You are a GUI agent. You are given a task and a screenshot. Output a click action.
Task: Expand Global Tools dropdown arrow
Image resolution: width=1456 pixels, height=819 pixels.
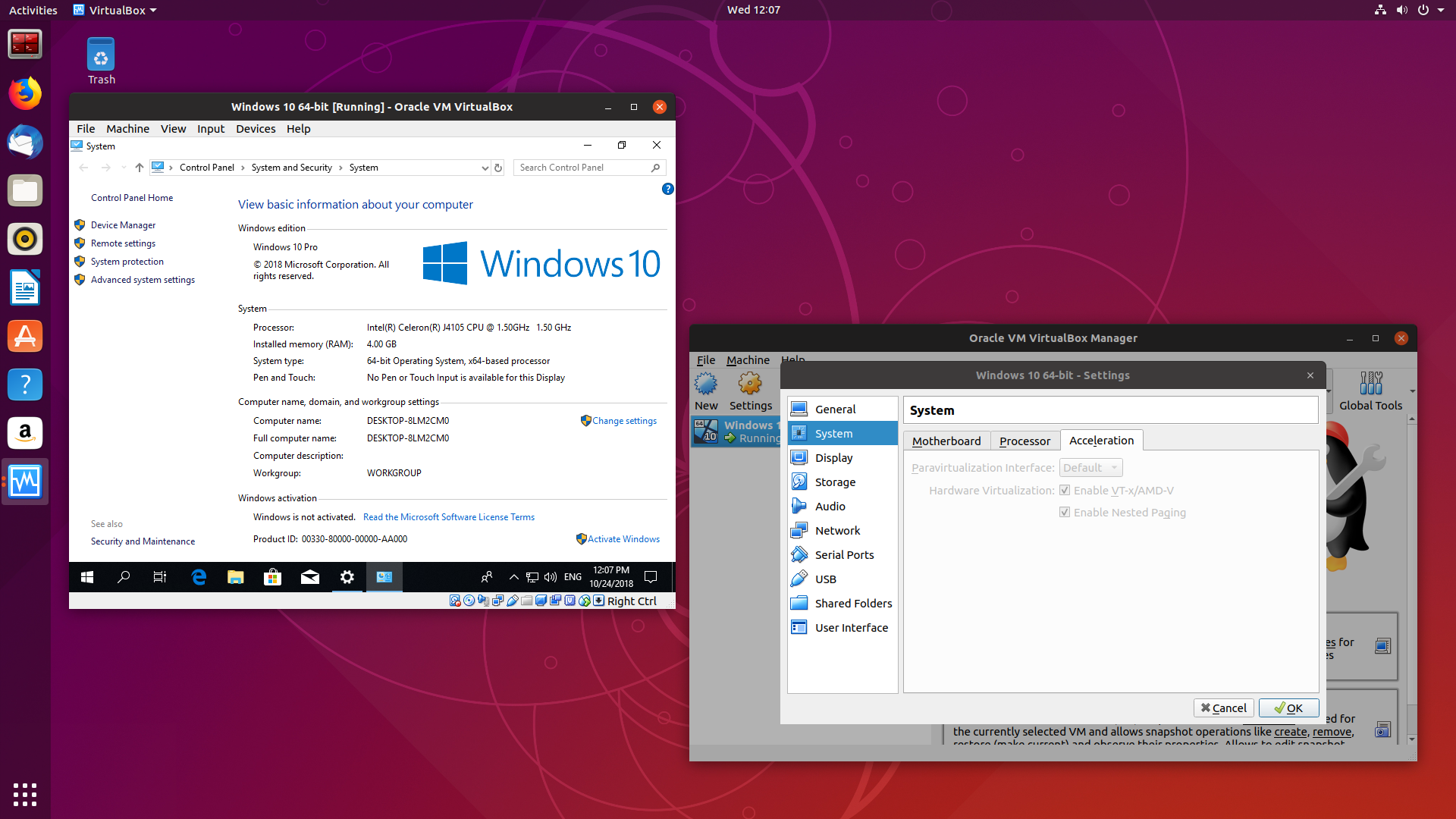pyautogui.click(x=1412, y=391)
